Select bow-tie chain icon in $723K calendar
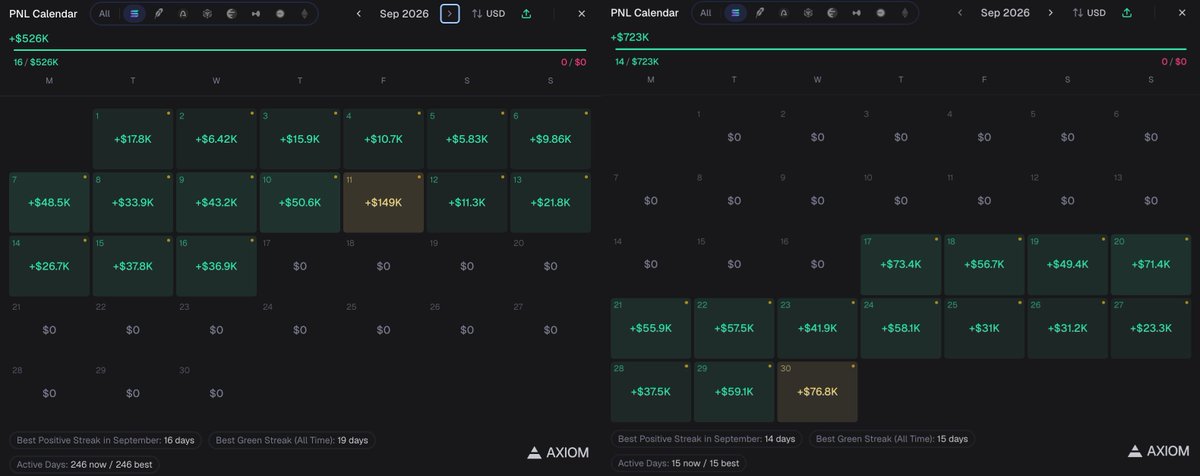The height and width of the screenshot is (476, 1200). [x=856, y=13]
